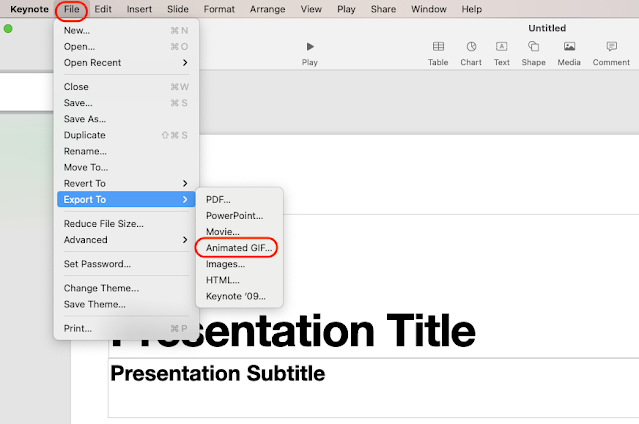The width and height of the screenshot is (639, 424).
Task: Open the Edit menu
Action: [x=103, y=9]
